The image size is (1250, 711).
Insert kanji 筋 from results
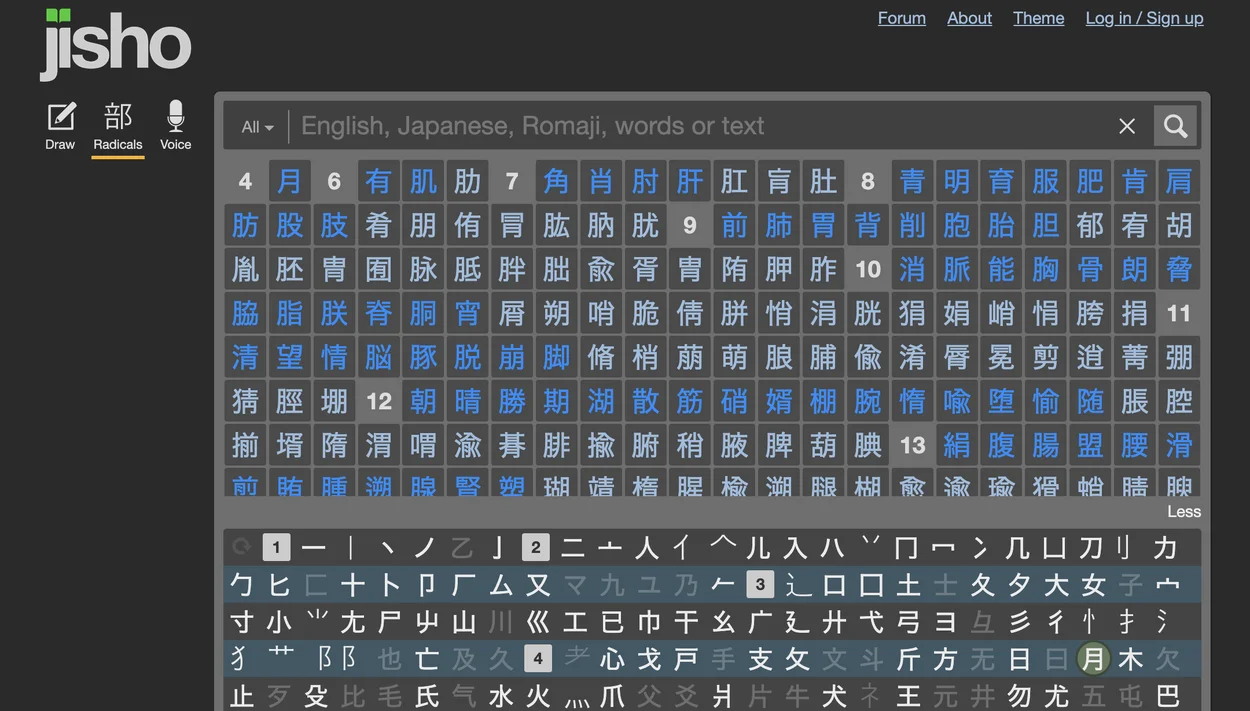(x=690, y=401)
